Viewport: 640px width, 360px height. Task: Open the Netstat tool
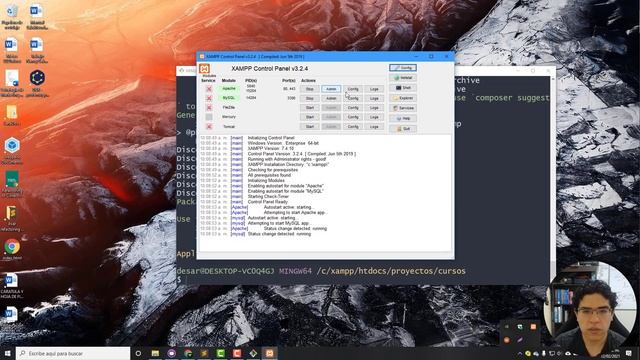[x=403, y=78]
